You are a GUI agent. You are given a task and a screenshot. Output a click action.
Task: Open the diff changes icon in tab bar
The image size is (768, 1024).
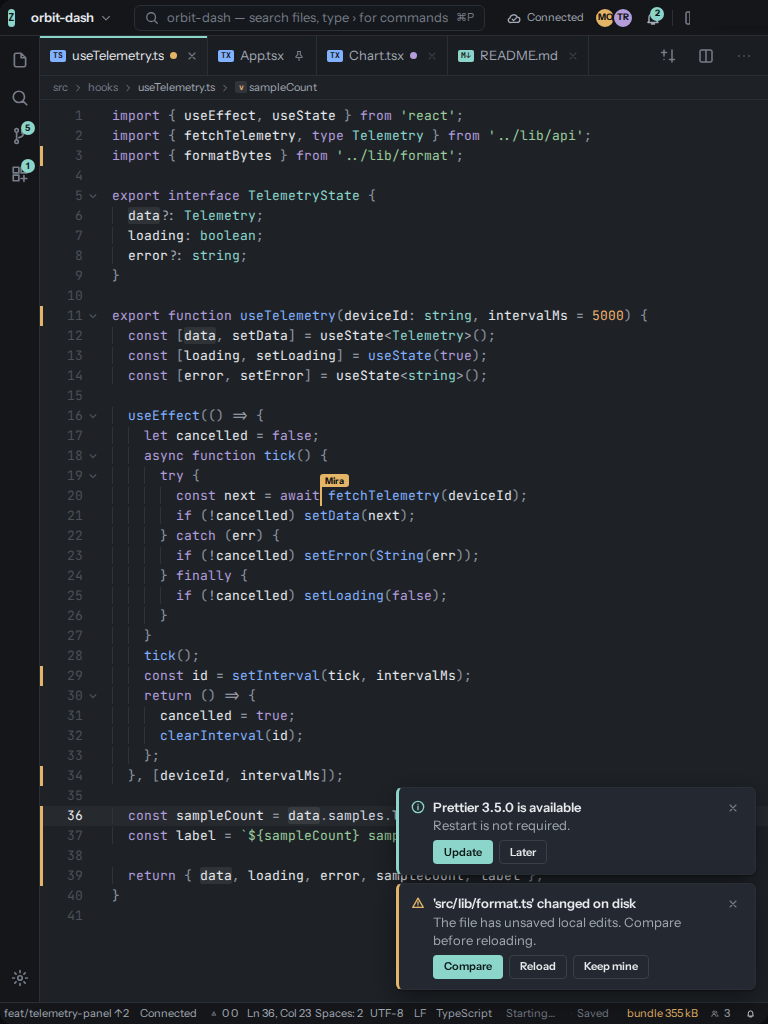click(x=667, y=56)
